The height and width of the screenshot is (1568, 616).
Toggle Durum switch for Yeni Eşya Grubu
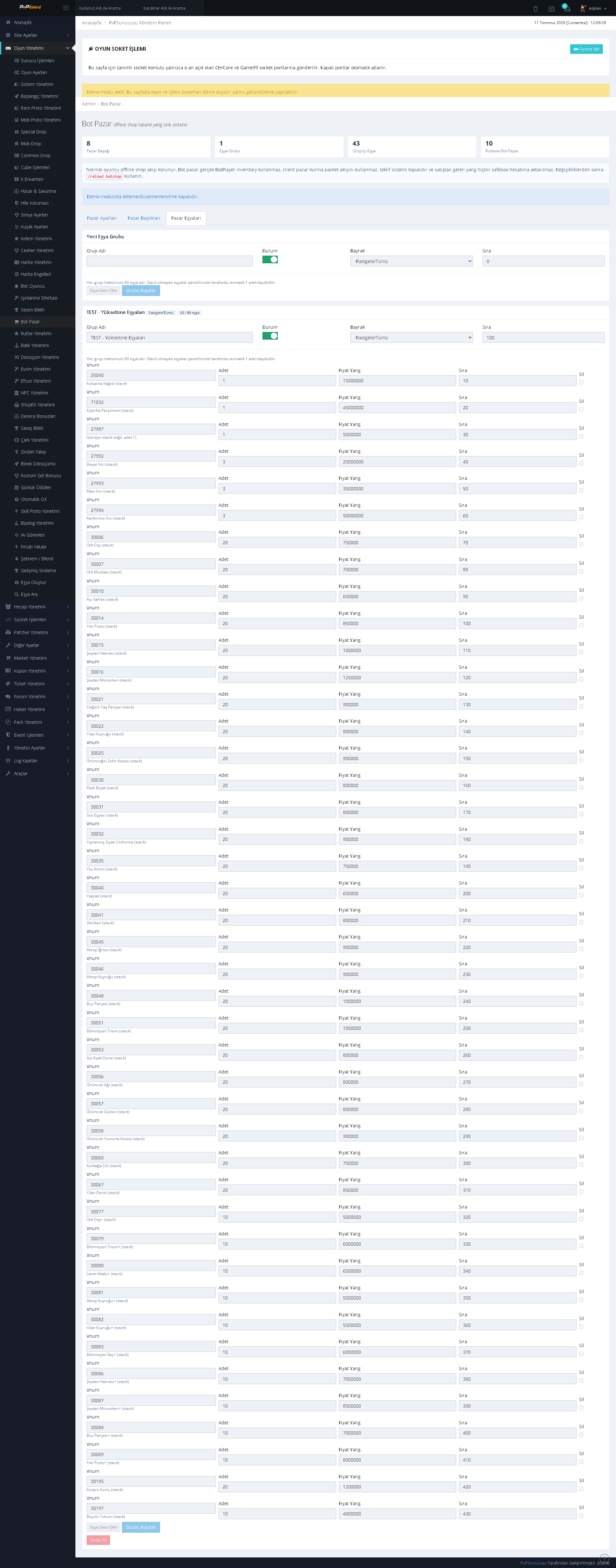(x=270, y=259)
